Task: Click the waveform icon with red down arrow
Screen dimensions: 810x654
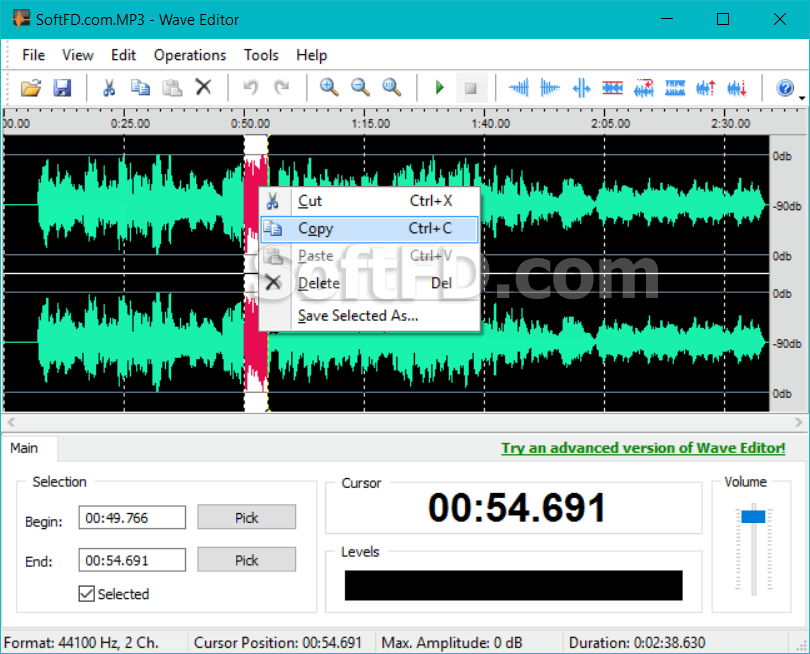Action: click(737, 88)
